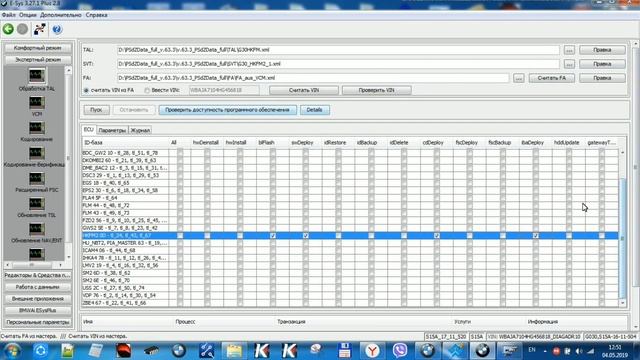Select the 'HU_NBT2, PIA_MASTER 63' row
This screenshot has width=640, height=360.
350,243
